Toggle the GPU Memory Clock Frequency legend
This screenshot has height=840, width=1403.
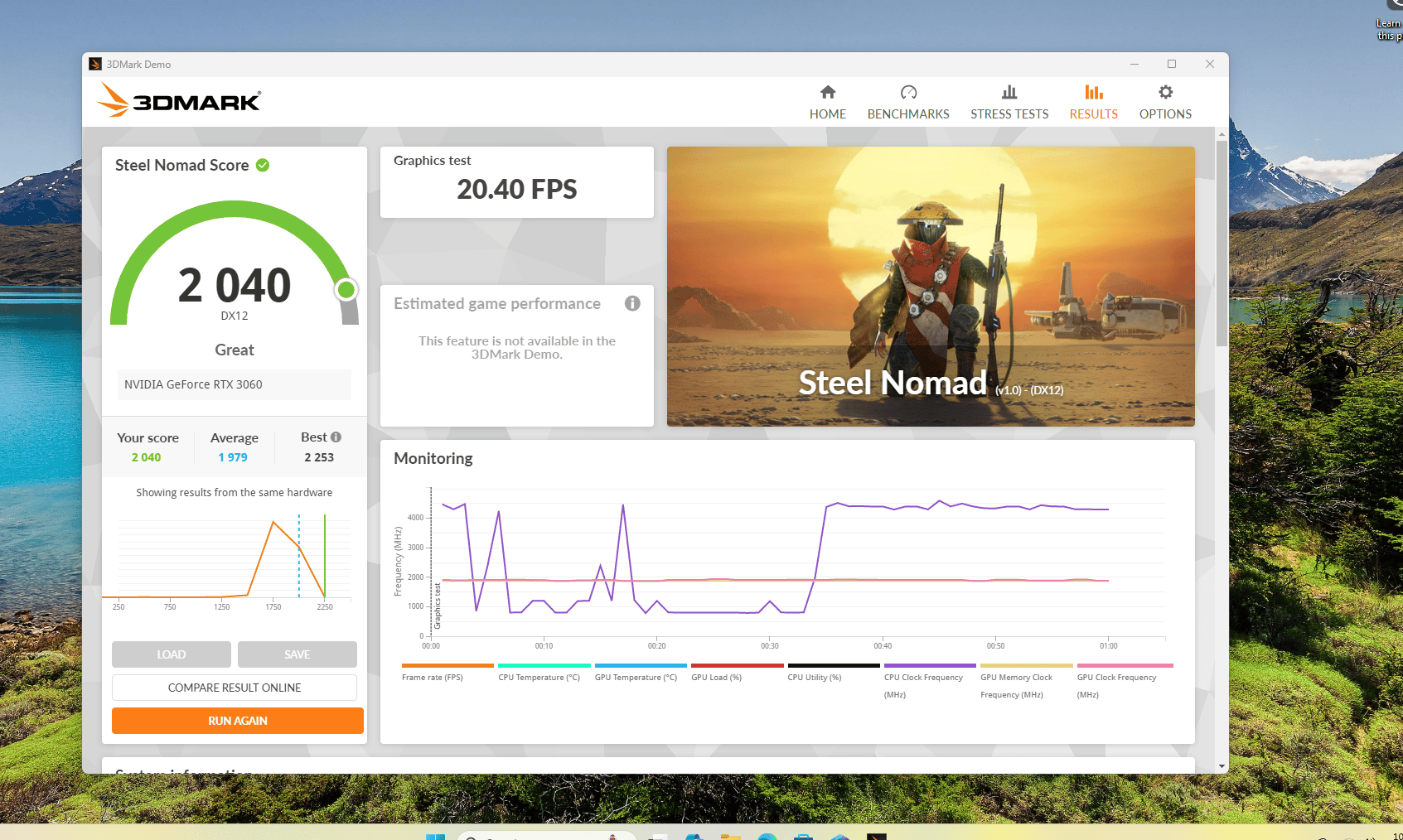1027,681
